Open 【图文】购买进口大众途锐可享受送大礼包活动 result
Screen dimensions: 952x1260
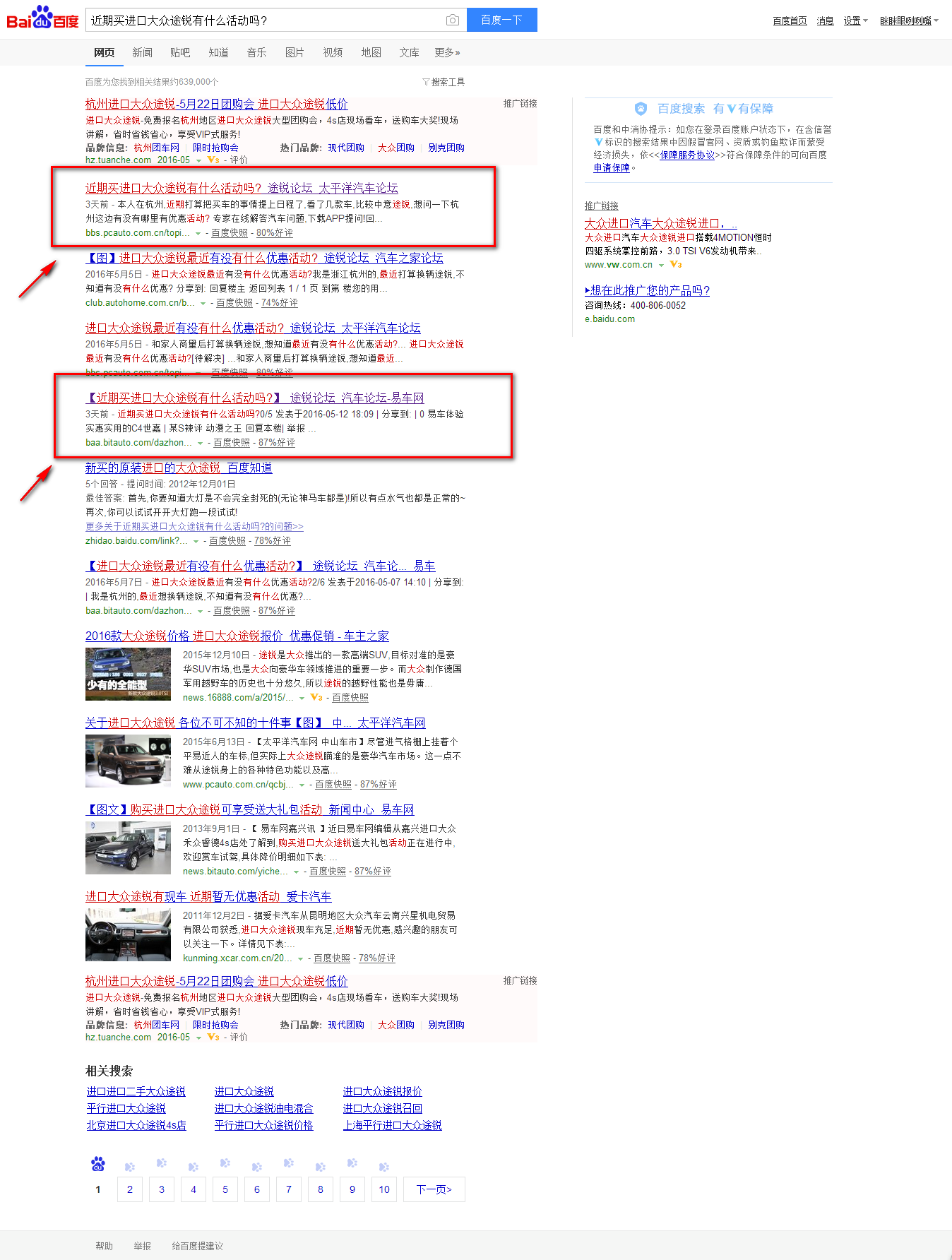(250, 809)
